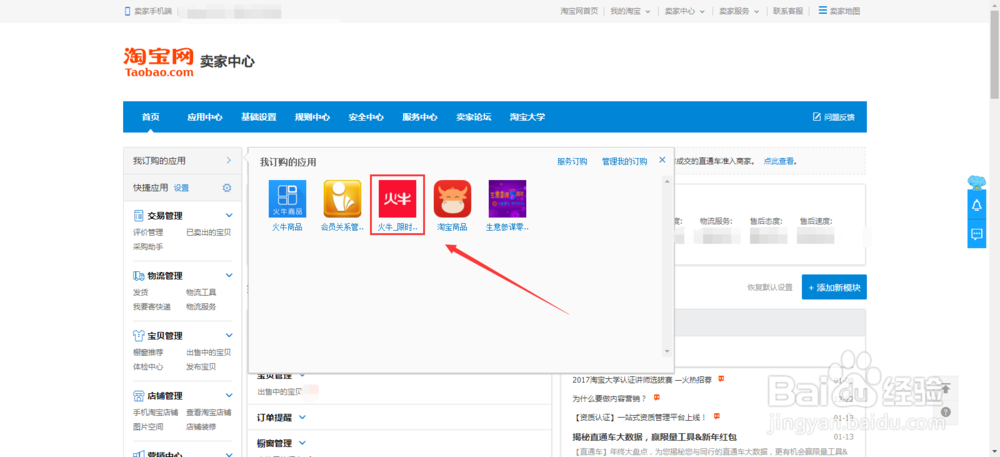This screenshot has height=457, width=1000.
Task: Click the popup vertical scrollbar
Action: pos(667,266)
